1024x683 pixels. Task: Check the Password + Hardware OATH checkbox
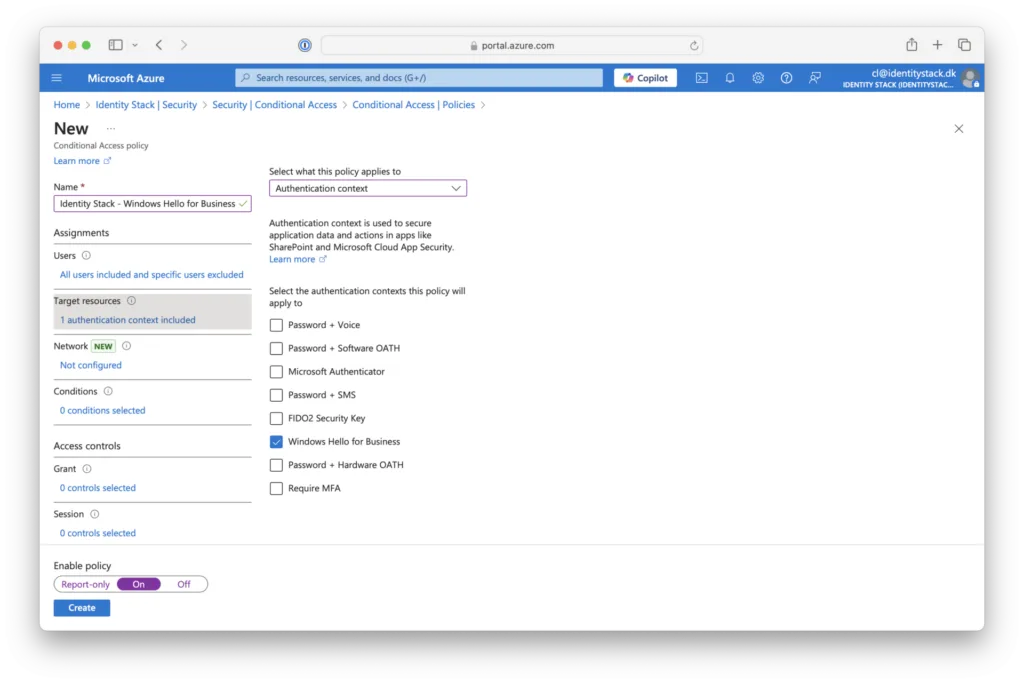click(276, 465)
